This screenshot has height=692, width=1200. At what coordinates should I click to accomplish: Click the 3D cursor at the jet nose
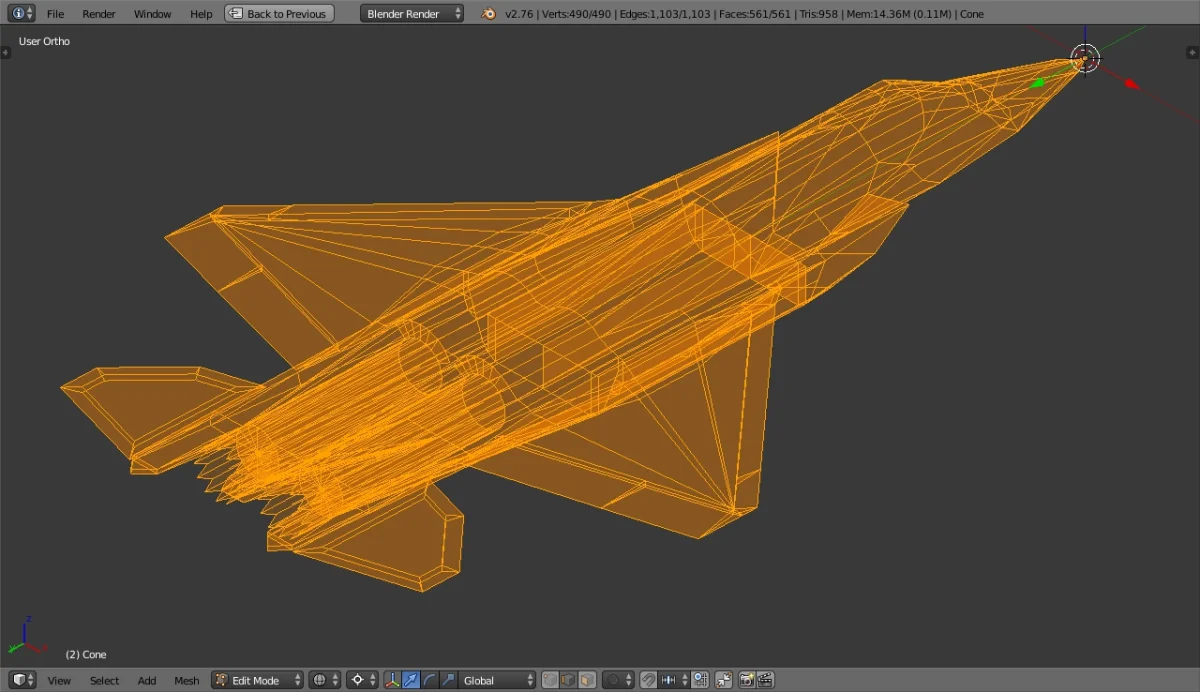pyautogui.click(x=1085, y=58)
